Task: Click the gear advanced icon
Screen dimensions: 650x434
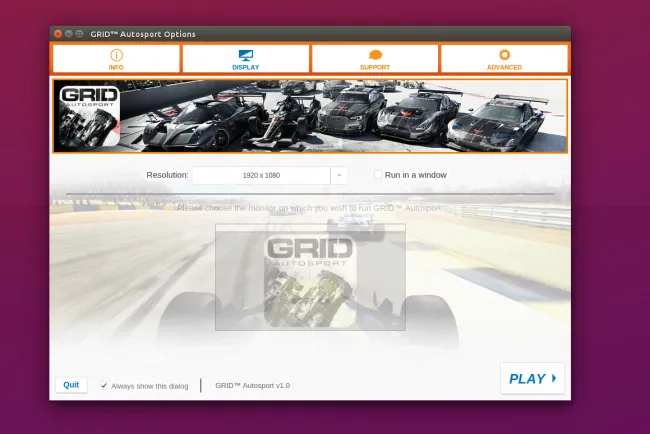Action: [x=504, y=55]
